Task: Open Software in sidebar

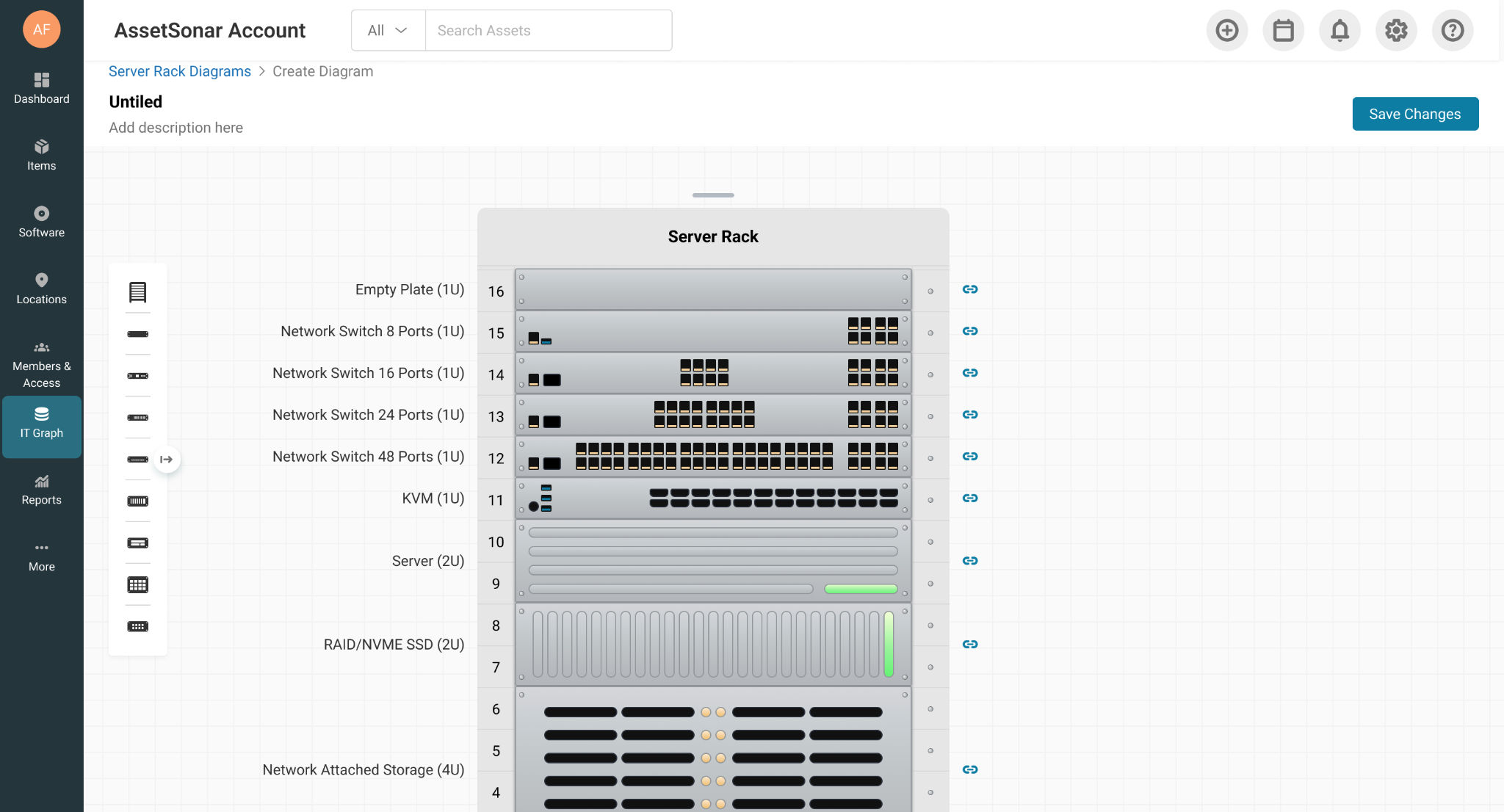Action: tap(42, 222)
